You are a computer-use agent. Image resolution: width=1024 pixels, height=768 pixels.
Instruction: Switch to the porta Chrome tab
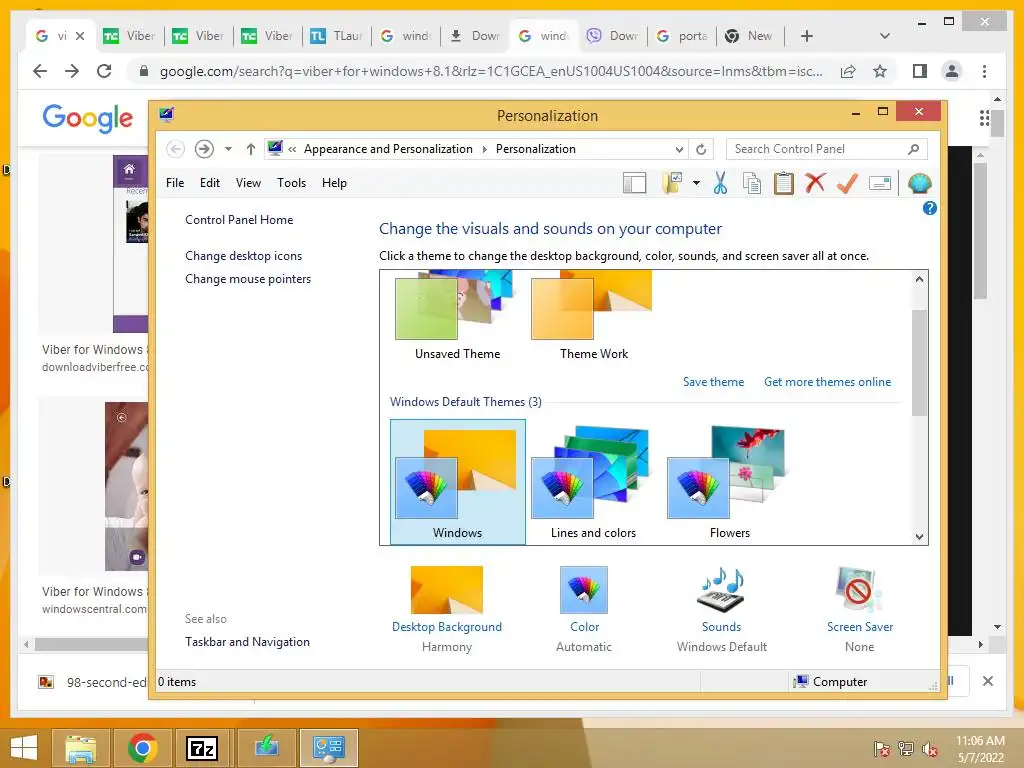tap(682, 36)
